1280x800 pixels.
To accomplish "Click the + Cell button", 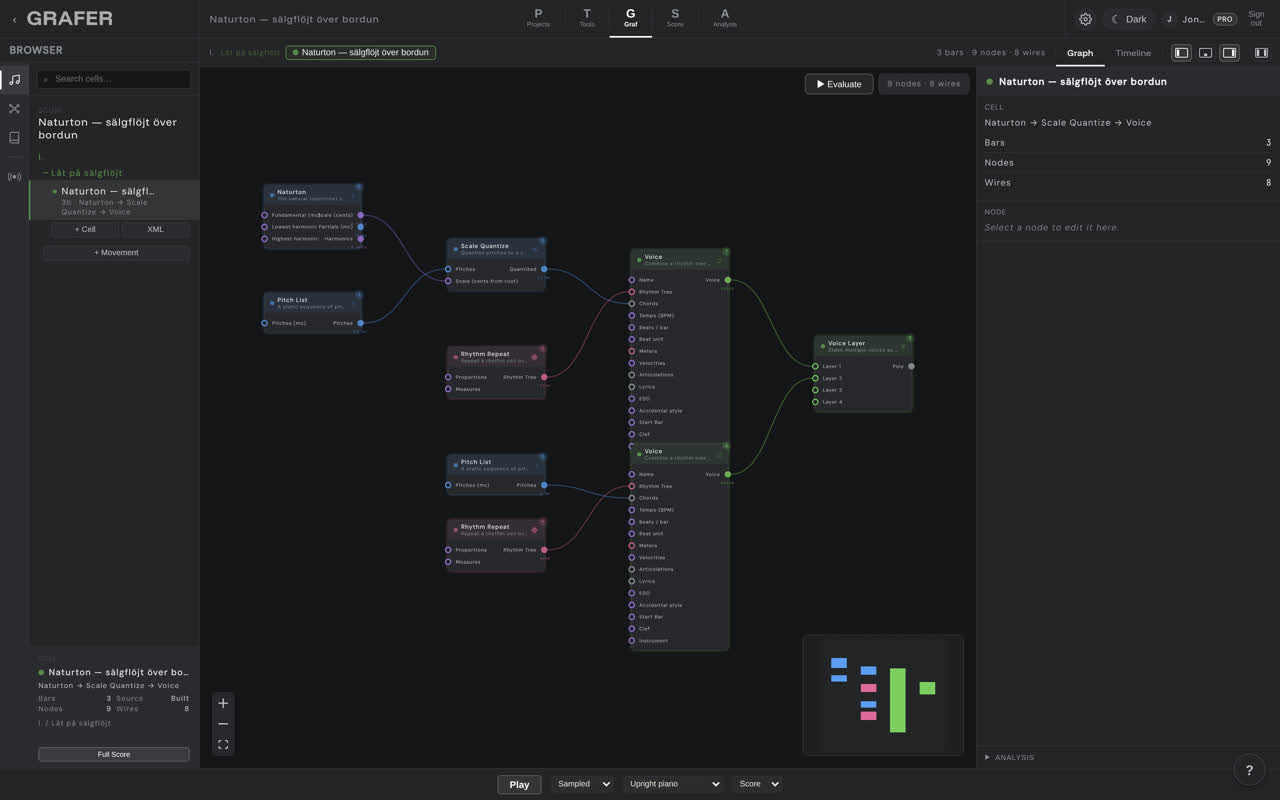I will coord(85,229).
